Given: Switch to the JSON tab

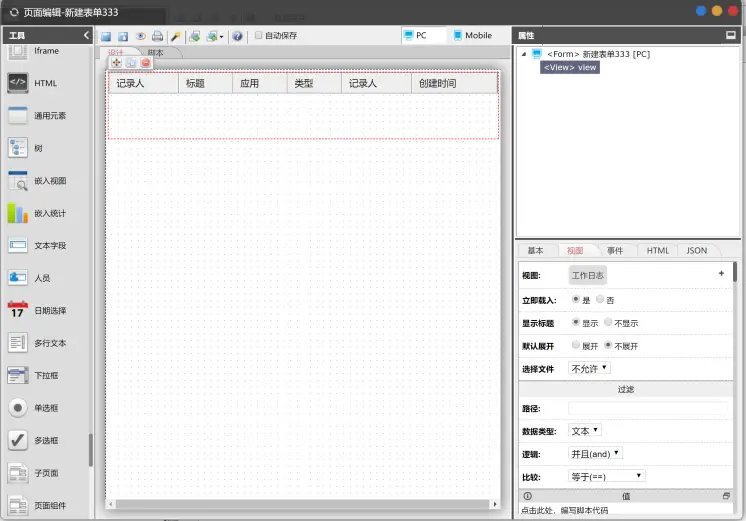Looking at the screenshot, I should point(697,251).
